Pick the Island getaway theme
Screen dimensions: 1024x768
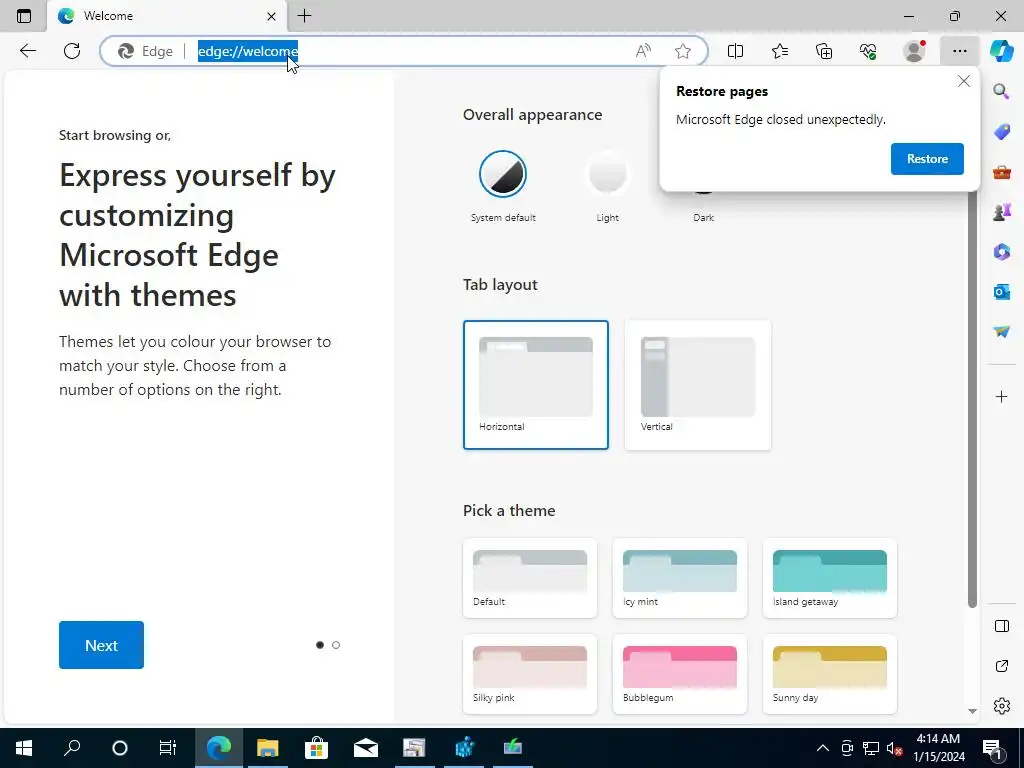pyautogui.click(x=829, y=578)
